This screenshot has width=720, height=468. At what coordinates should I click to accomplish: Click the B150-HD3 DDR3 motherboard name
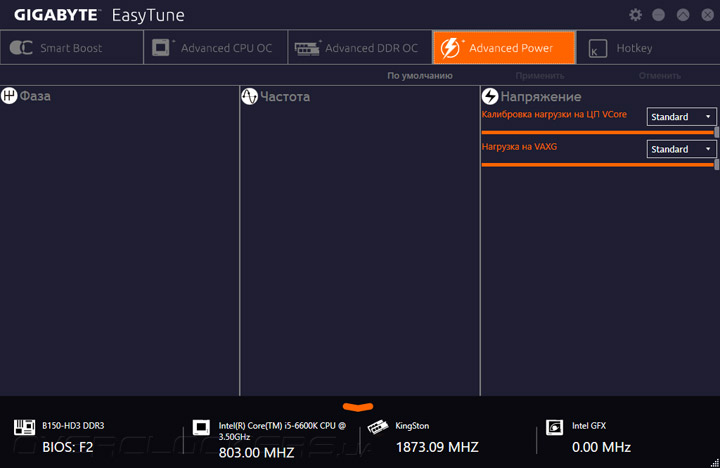click(73, 426)
